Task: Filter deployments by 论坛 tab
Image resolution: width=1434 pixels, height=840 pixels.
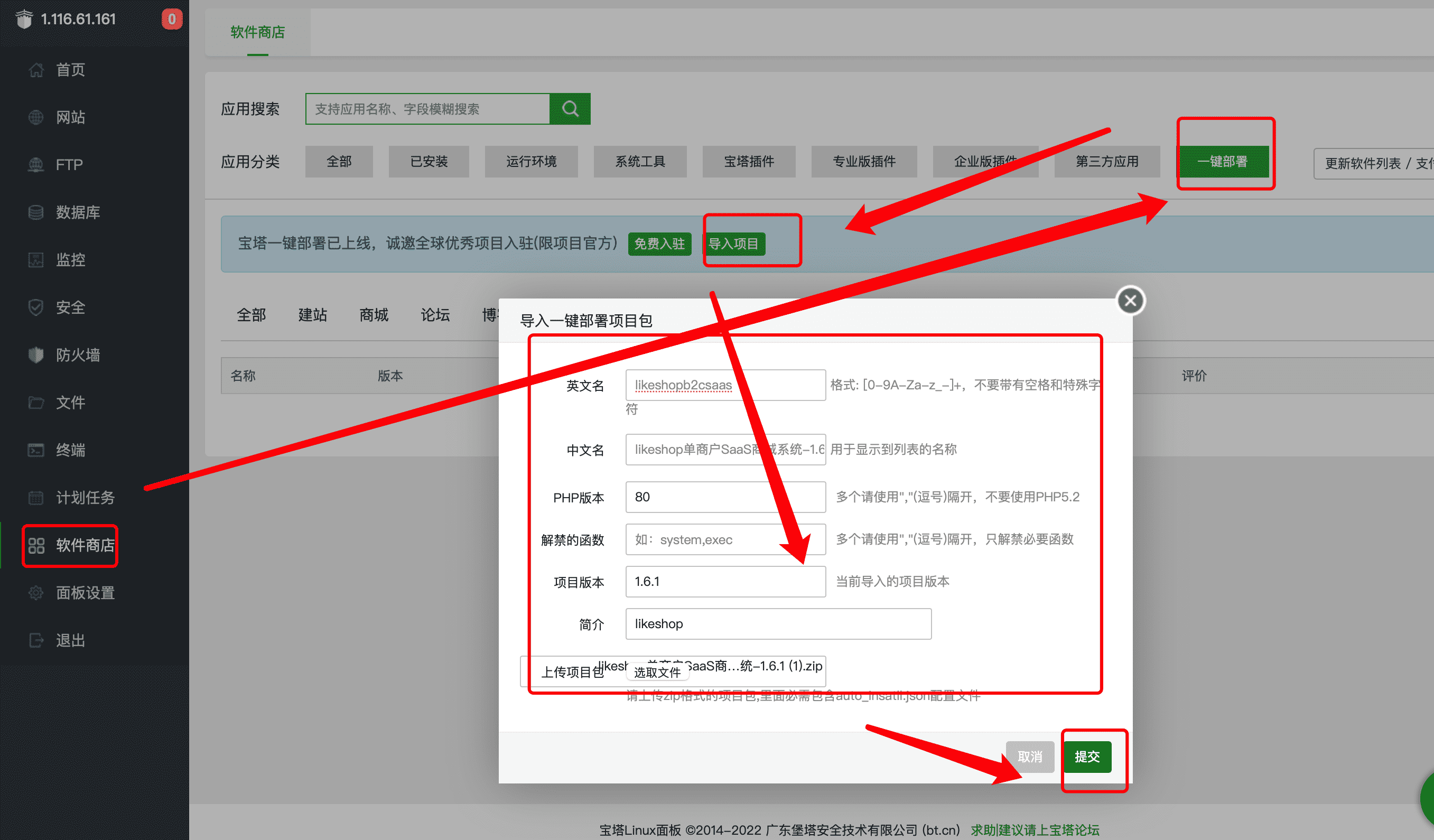Action: pos(435,315)
